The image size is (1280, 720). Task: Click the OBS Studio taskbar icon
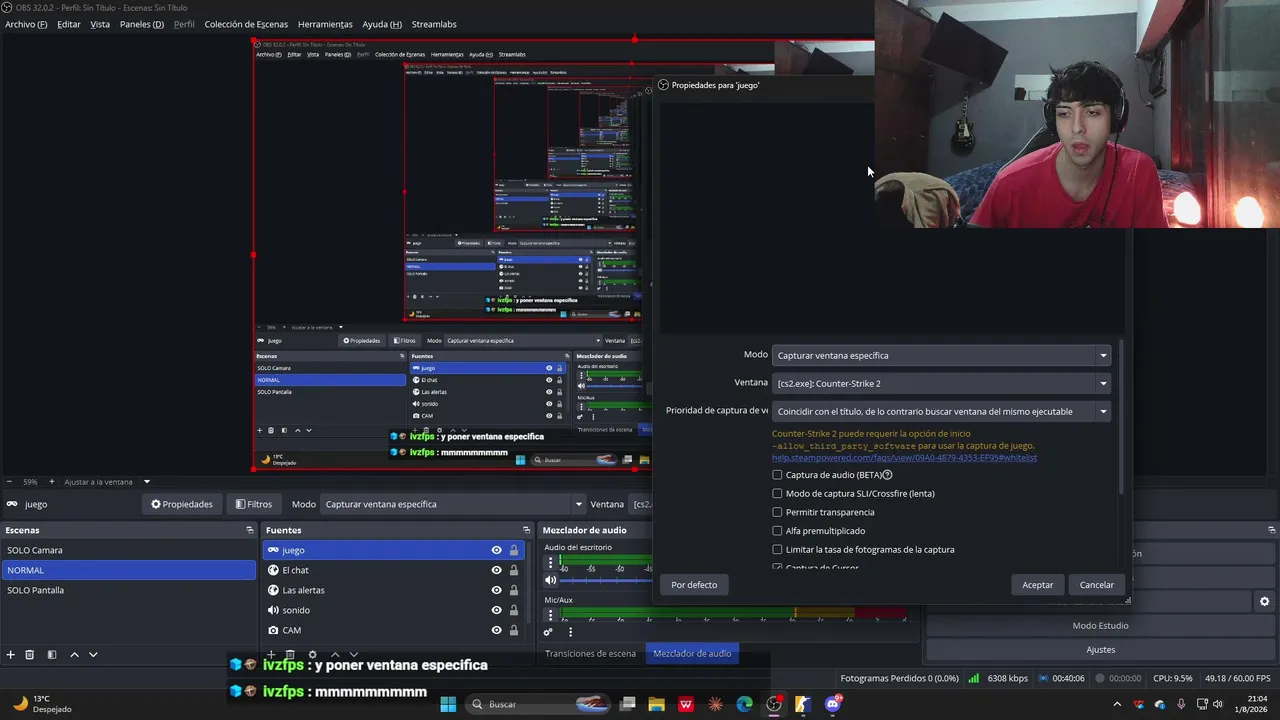pos(774,704)
